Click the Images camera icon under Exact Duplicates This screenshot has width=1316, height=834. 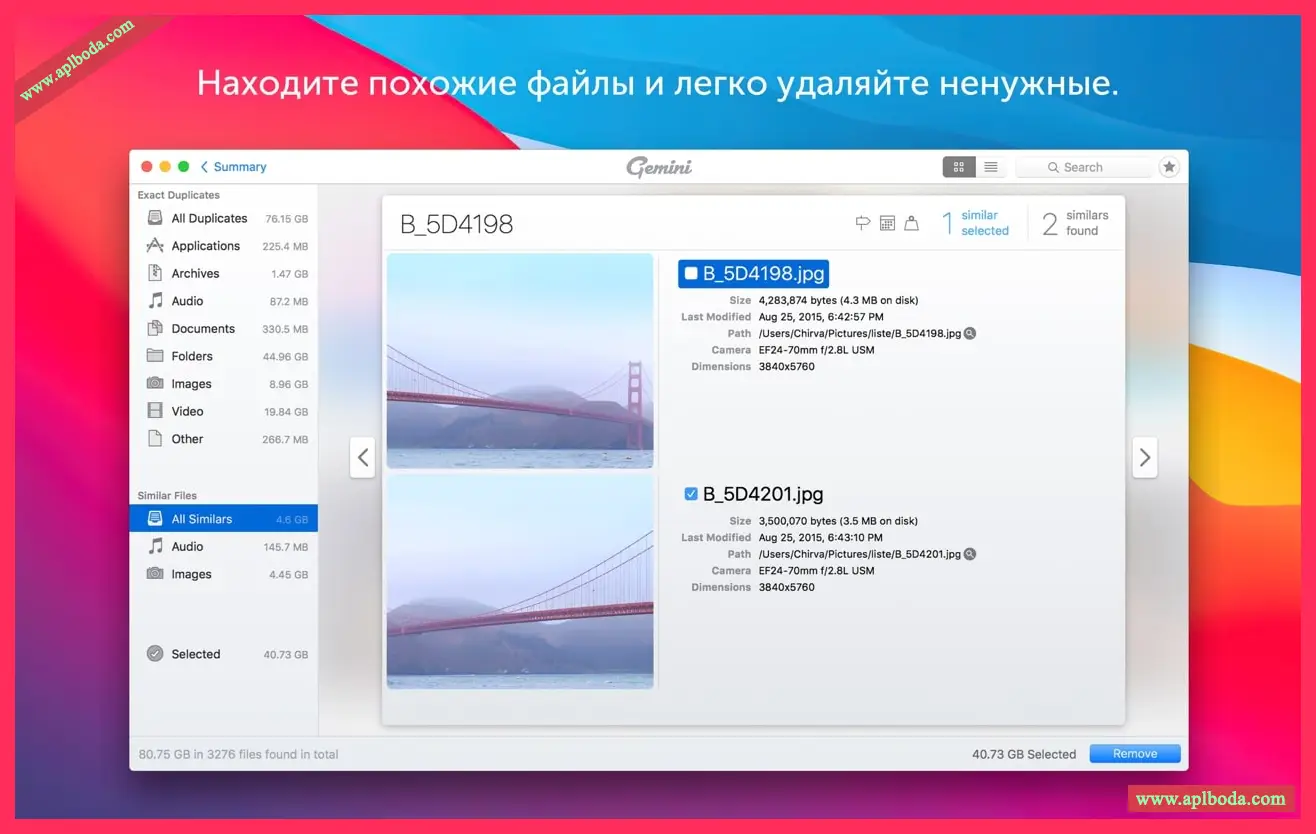155,383
